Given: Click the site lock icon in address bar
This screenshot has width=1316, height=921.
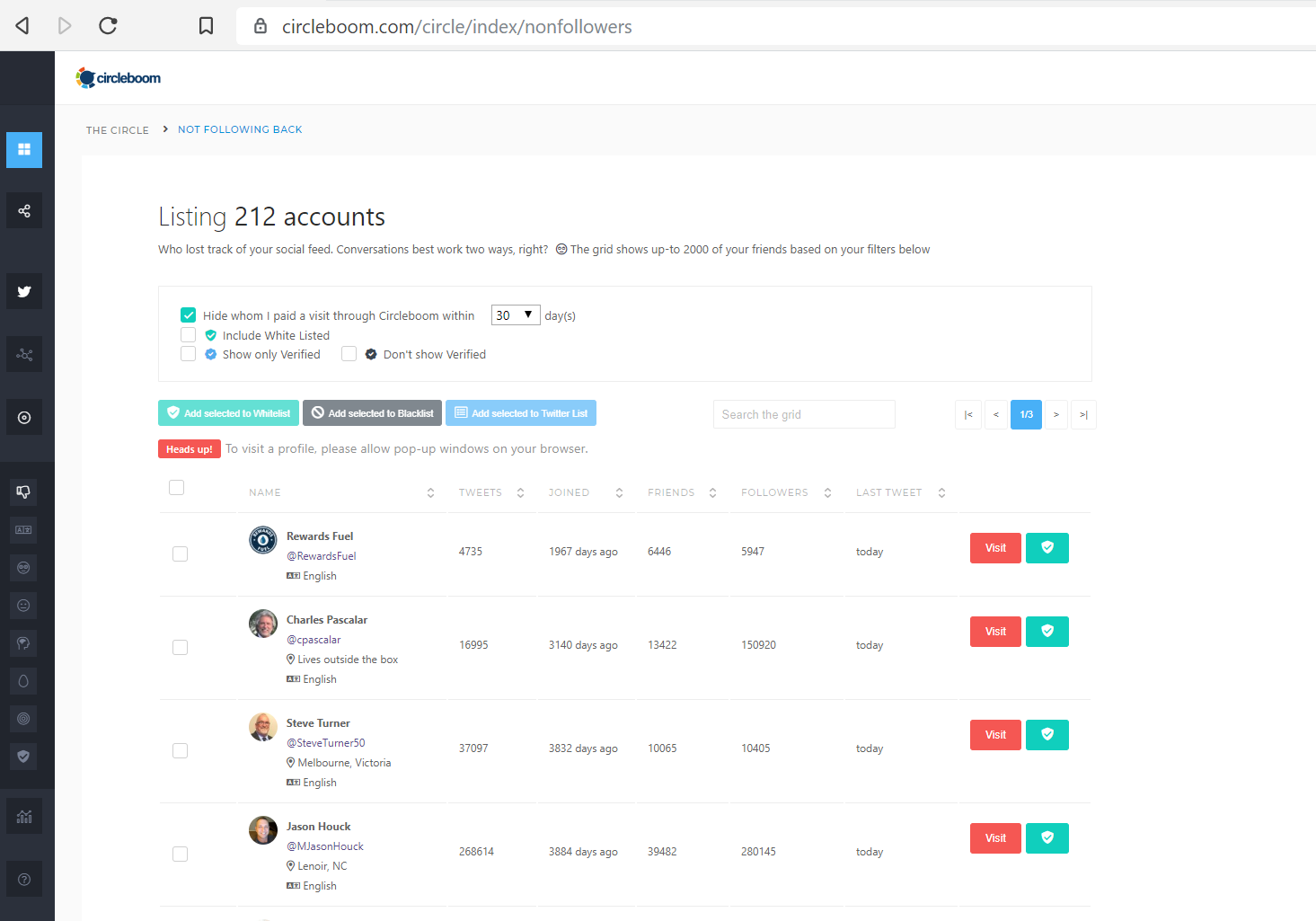Looking at the screenshot, I should [x=261, y=26].
